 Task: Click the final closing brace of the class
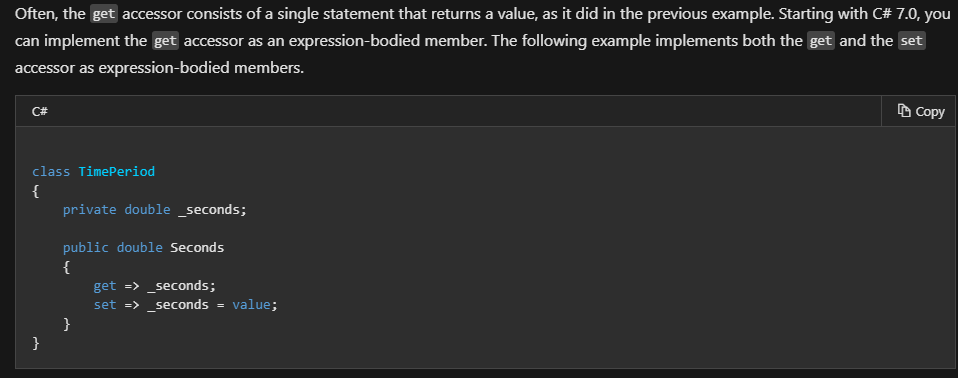tap(36, 343)
